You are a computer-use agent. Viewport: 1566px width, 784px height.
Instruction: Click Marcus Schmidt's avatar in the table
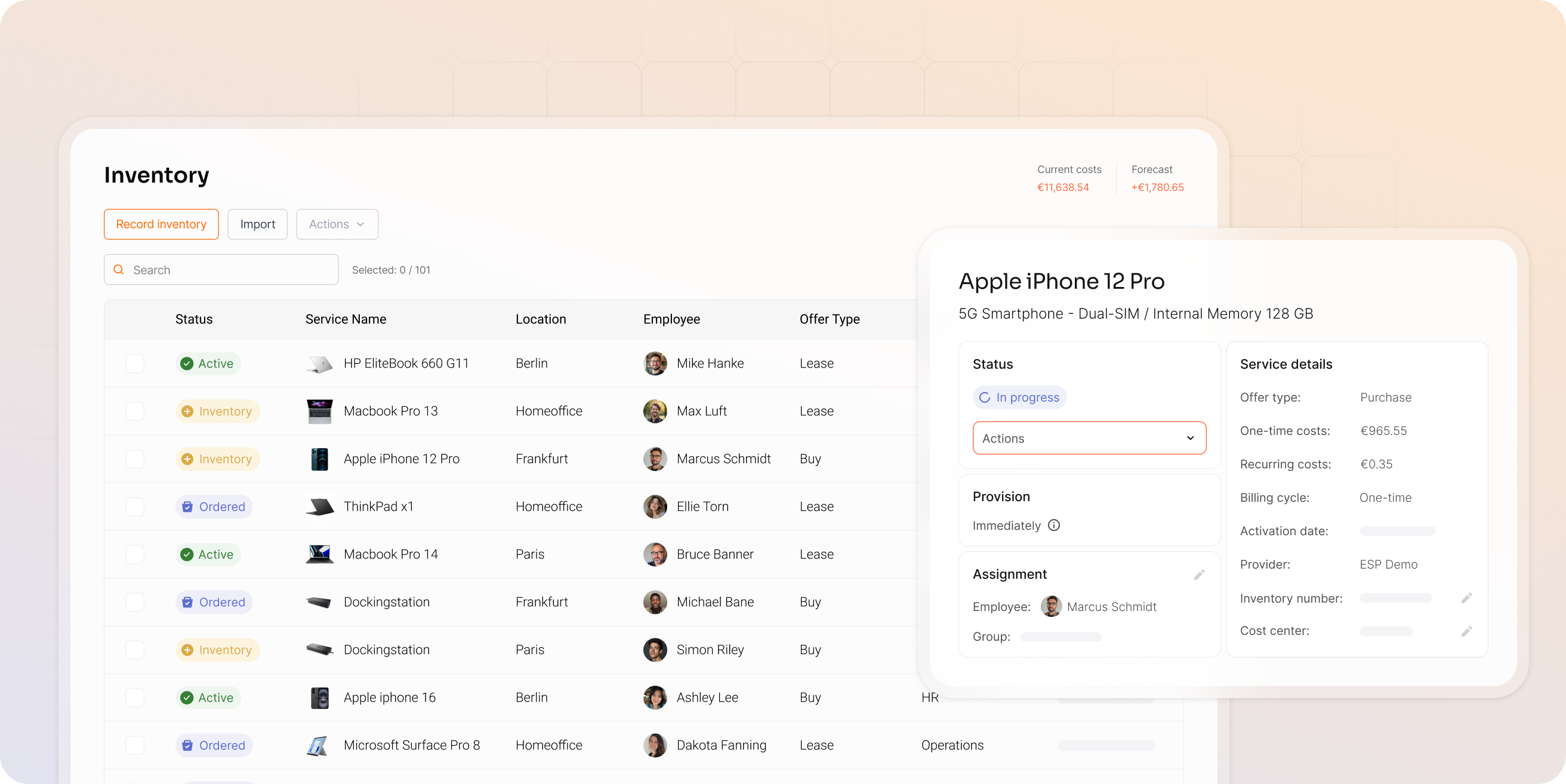click(655, 459)
